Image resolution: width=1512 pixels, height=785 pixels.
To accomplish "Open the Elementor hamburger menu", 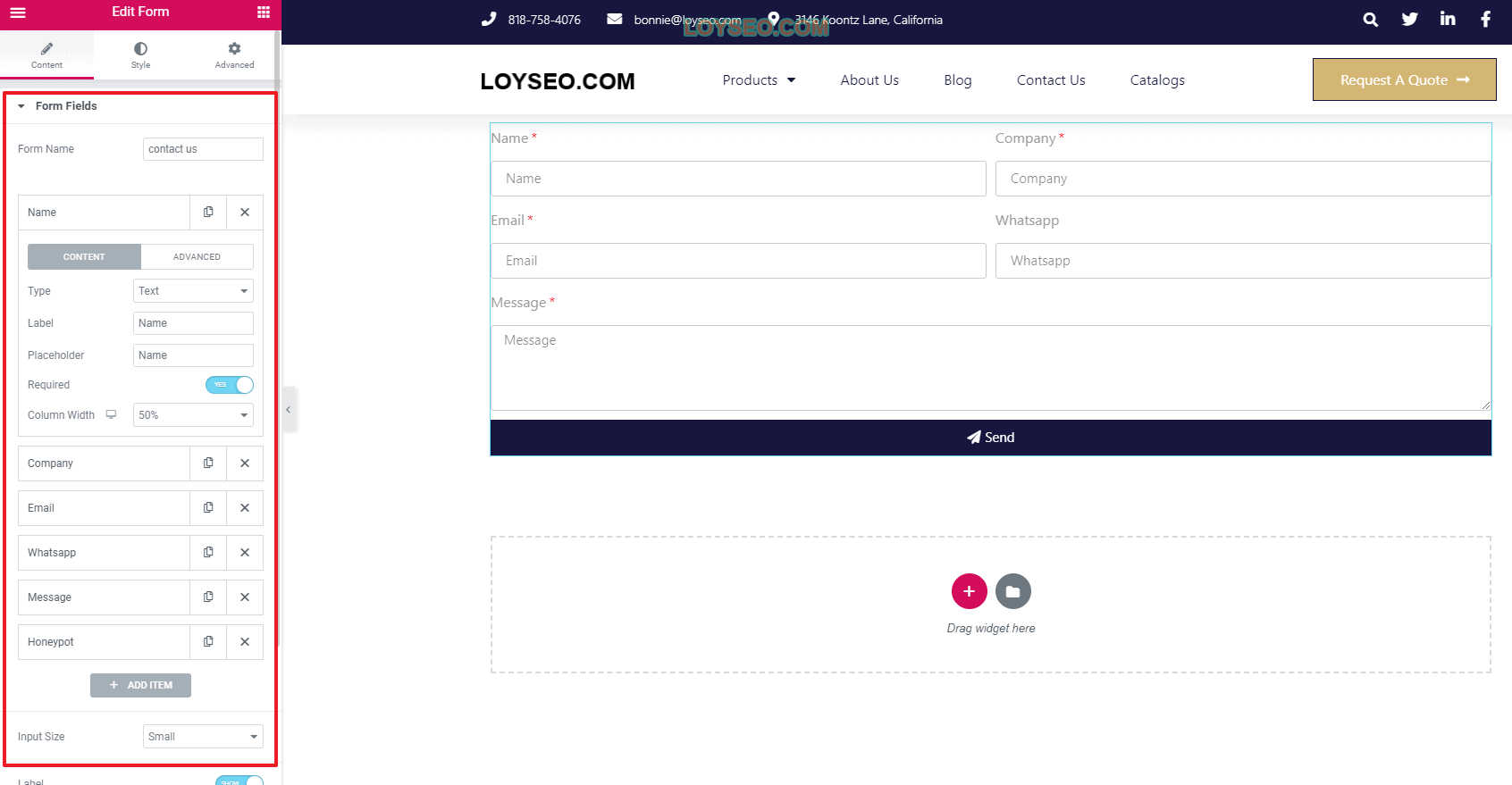I will pyautogui.click(x=18, y=13).
